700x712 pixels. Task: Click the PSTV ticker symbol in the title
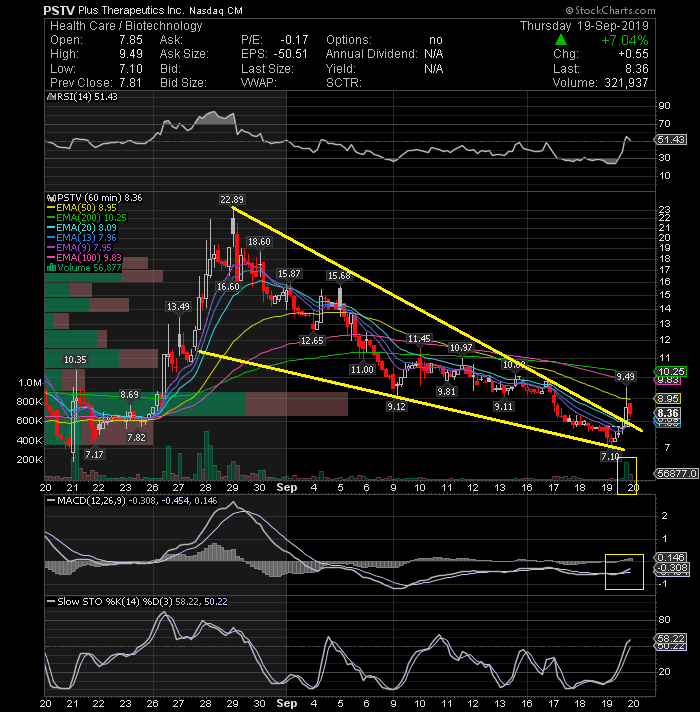(x=59, y=10)
